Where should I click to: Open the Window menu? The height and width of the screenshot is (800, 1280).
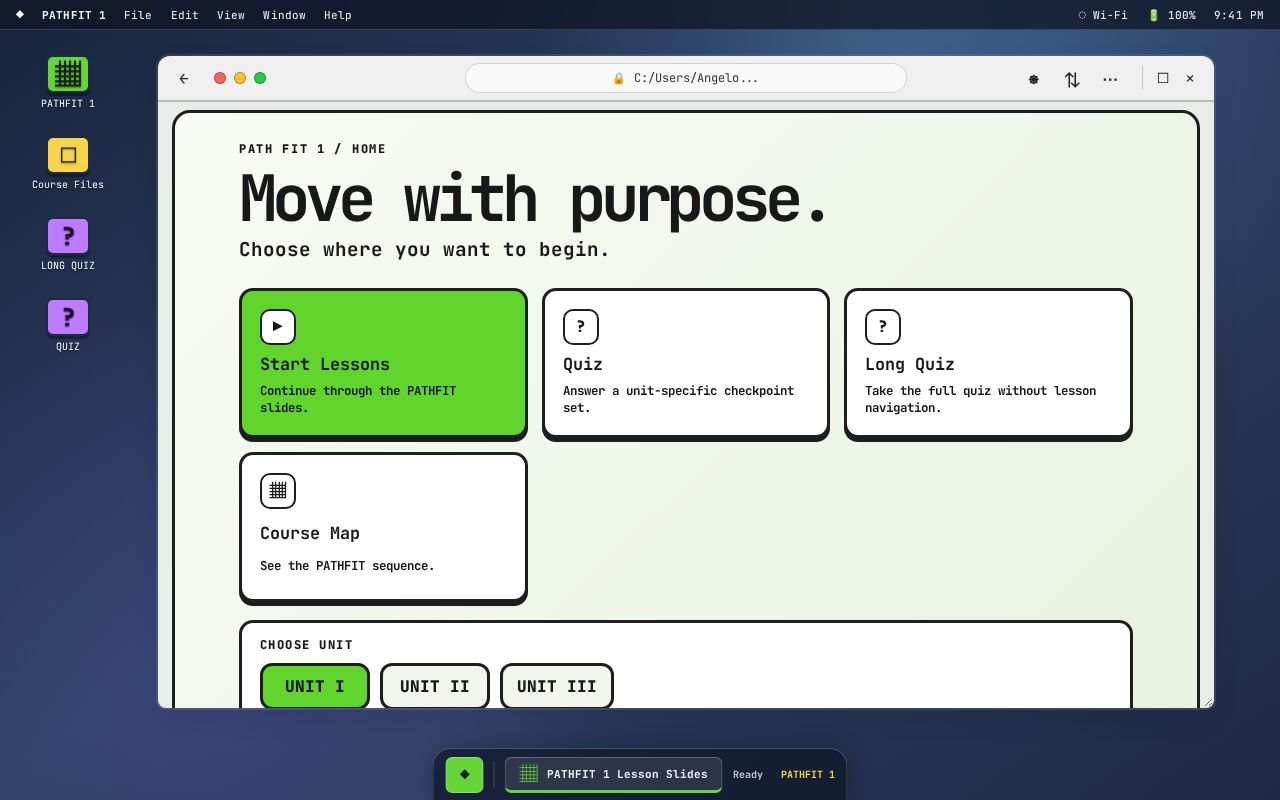coord(284,15)
